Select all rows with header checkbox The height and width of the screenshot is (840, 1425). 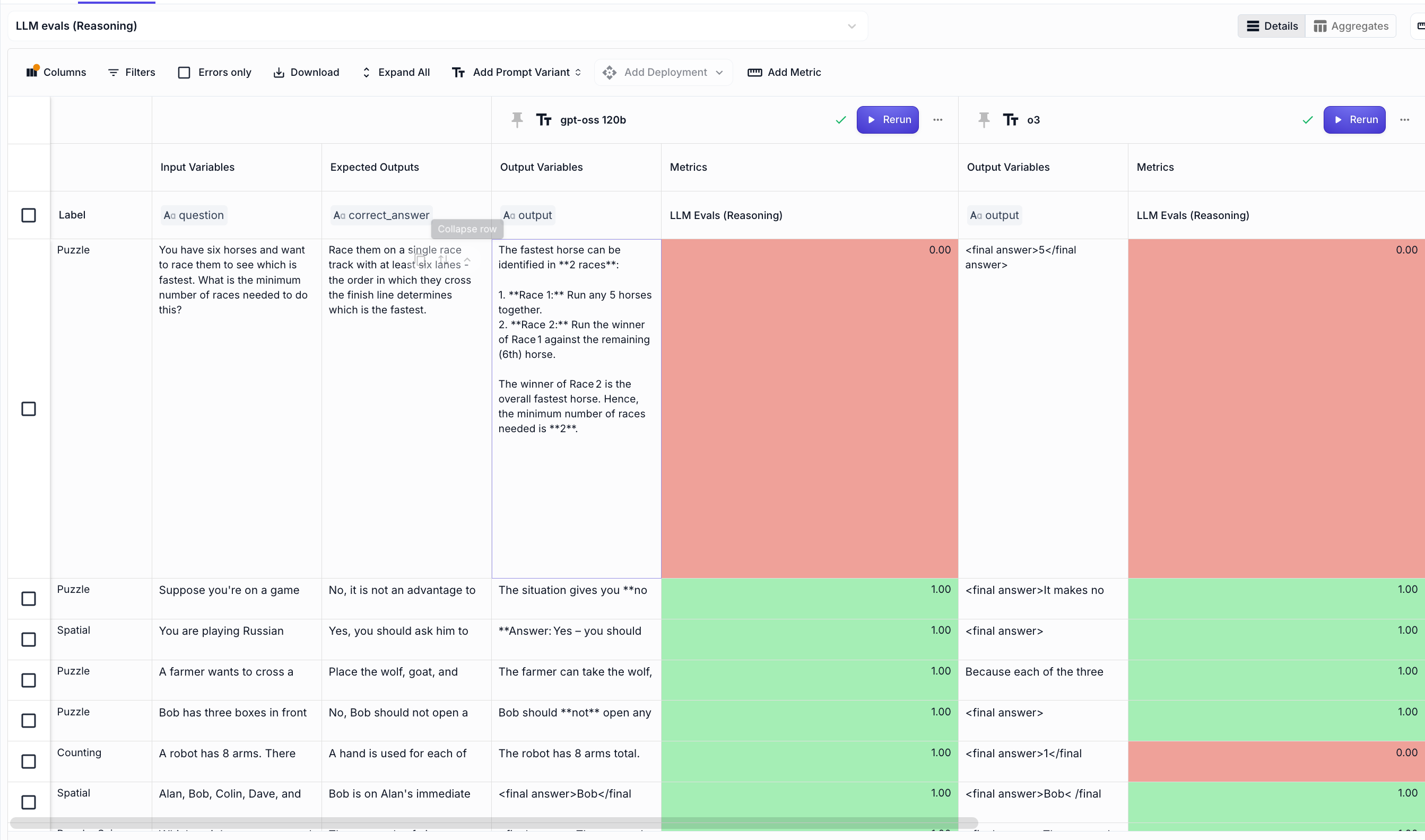tap(28, 215)
